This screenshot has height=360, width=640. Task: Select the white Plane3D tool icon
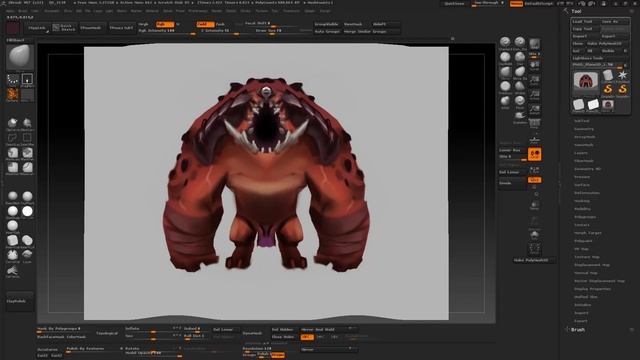click(593, 104)
